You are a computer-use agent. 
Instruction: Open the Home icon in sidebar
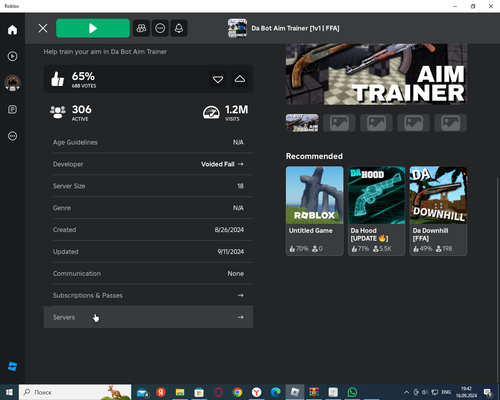click(x=12, y=30)
